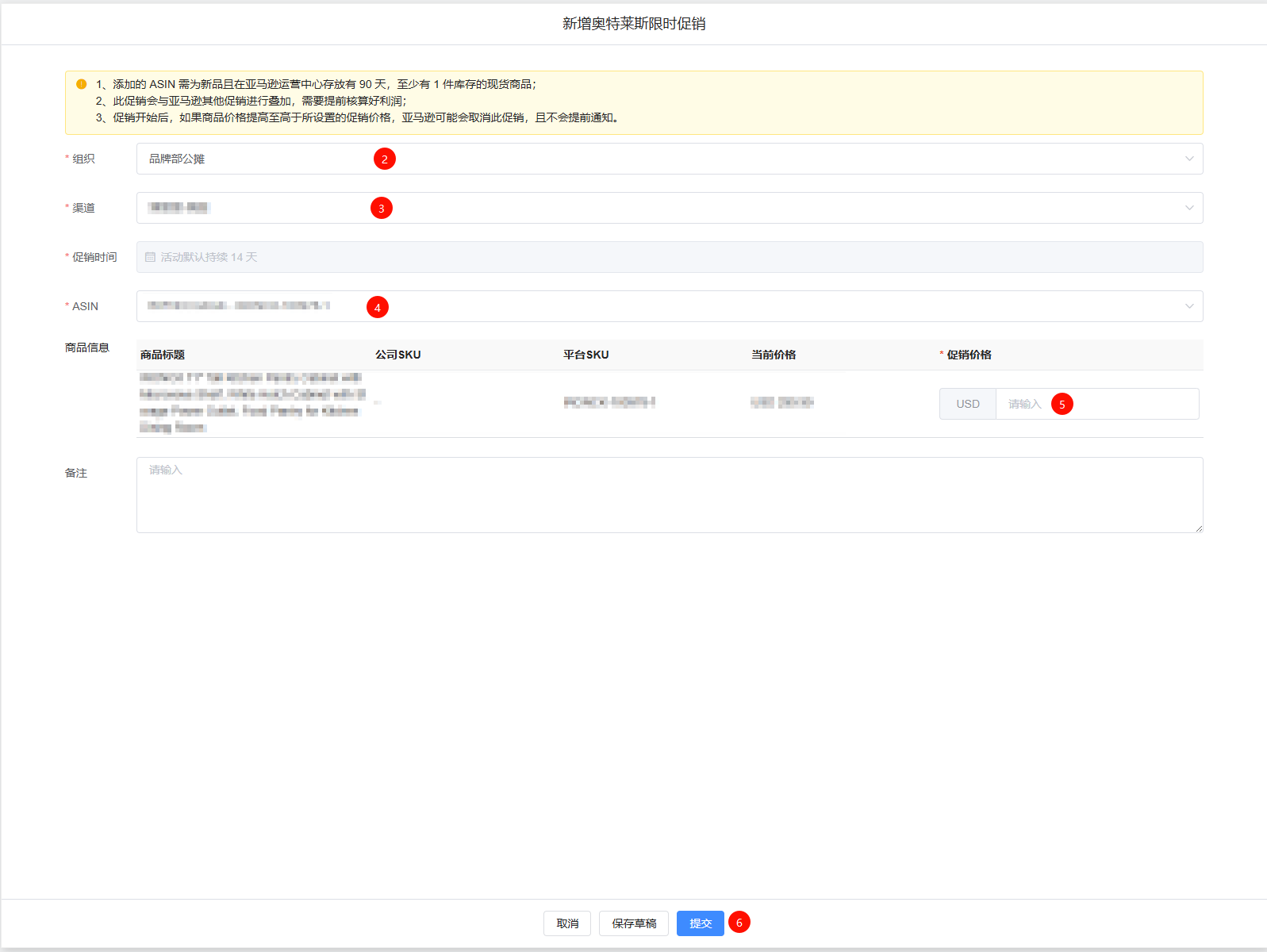
Task: Click into the 备注 remarks textarea
Action: (x=669, y=494)
